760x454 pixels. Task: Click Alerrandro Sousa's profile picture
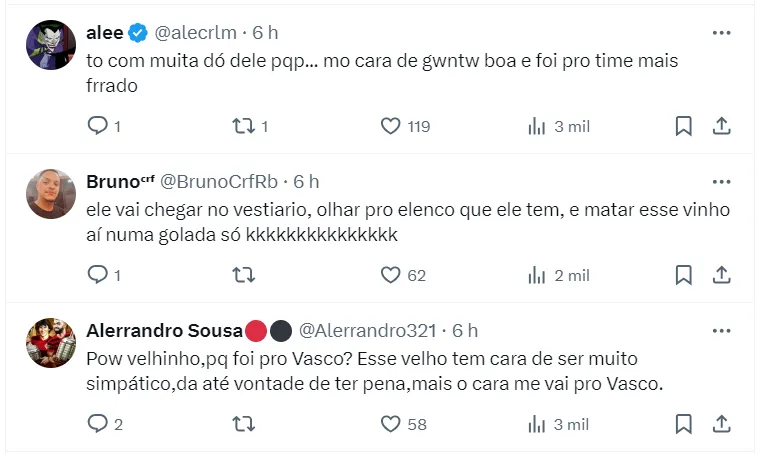click(x=51, y=343)
